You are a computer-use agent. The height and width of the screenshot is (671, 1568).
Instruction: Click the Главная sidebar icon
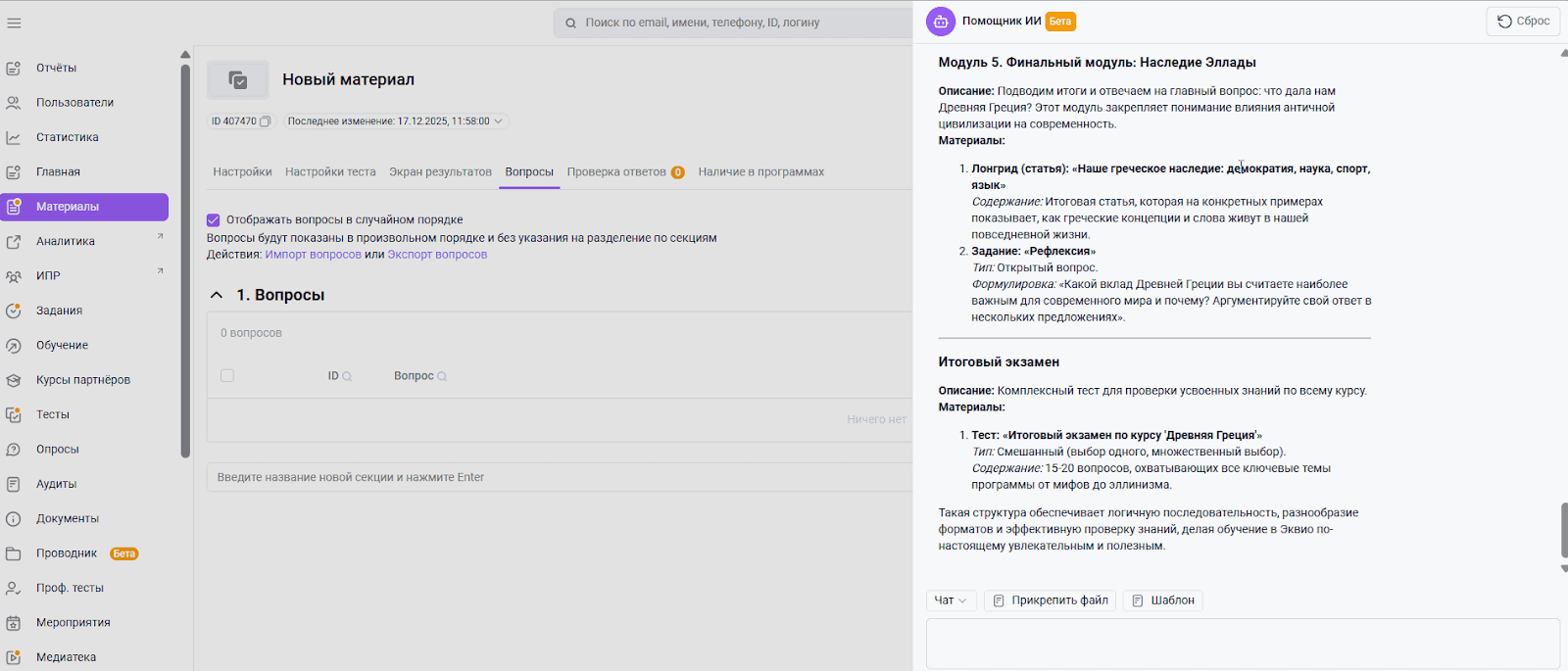pyautogui.click(x=14, y=172)
